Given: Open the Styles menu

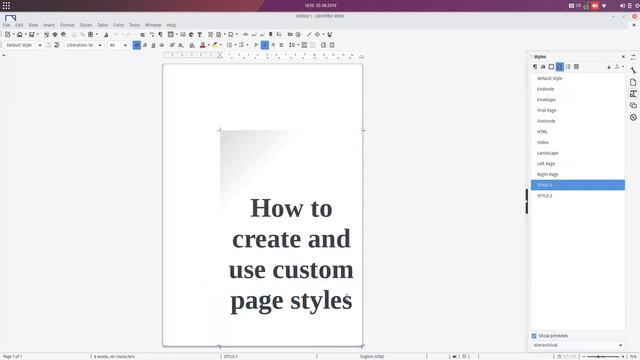Looking at the screenshot, I should point(86,25).
